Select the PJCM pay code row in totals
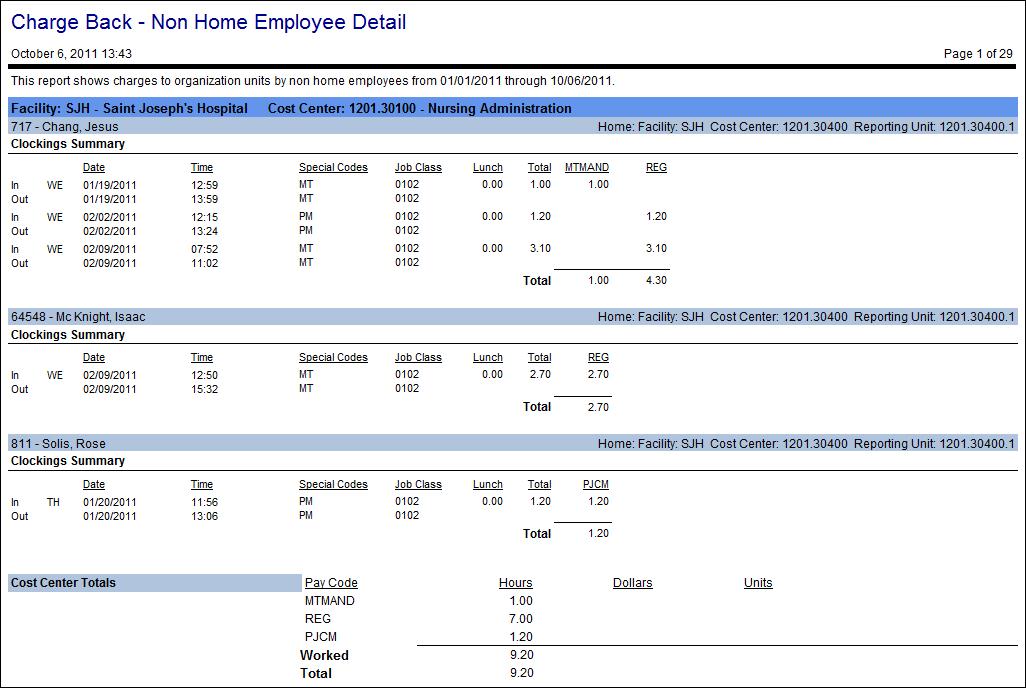This screenshot has width=1026, height=688. [322, 637]
